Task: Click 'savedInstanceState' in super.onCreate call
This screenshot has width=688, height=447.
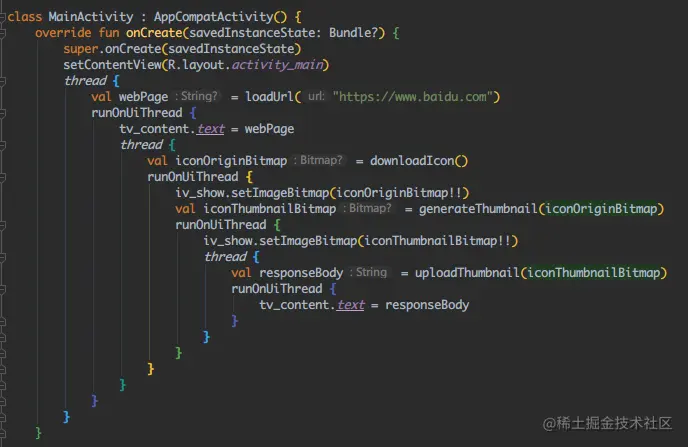Action: [231, 49]
